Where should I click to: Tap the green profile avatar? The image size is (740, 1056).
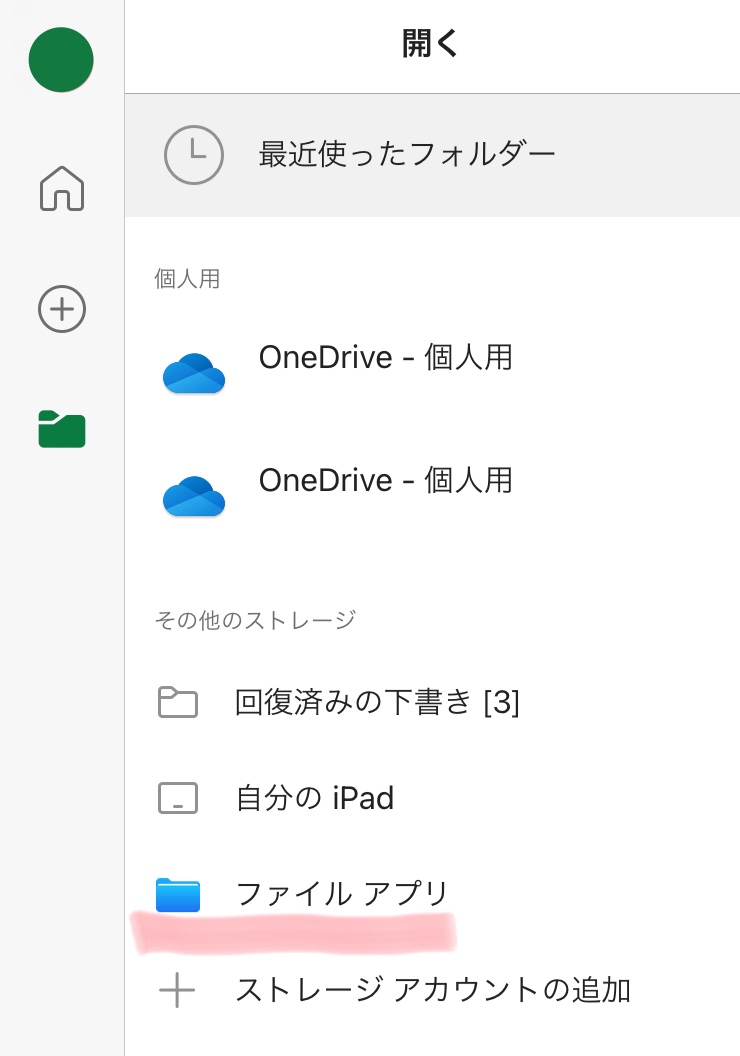[61, 60]
